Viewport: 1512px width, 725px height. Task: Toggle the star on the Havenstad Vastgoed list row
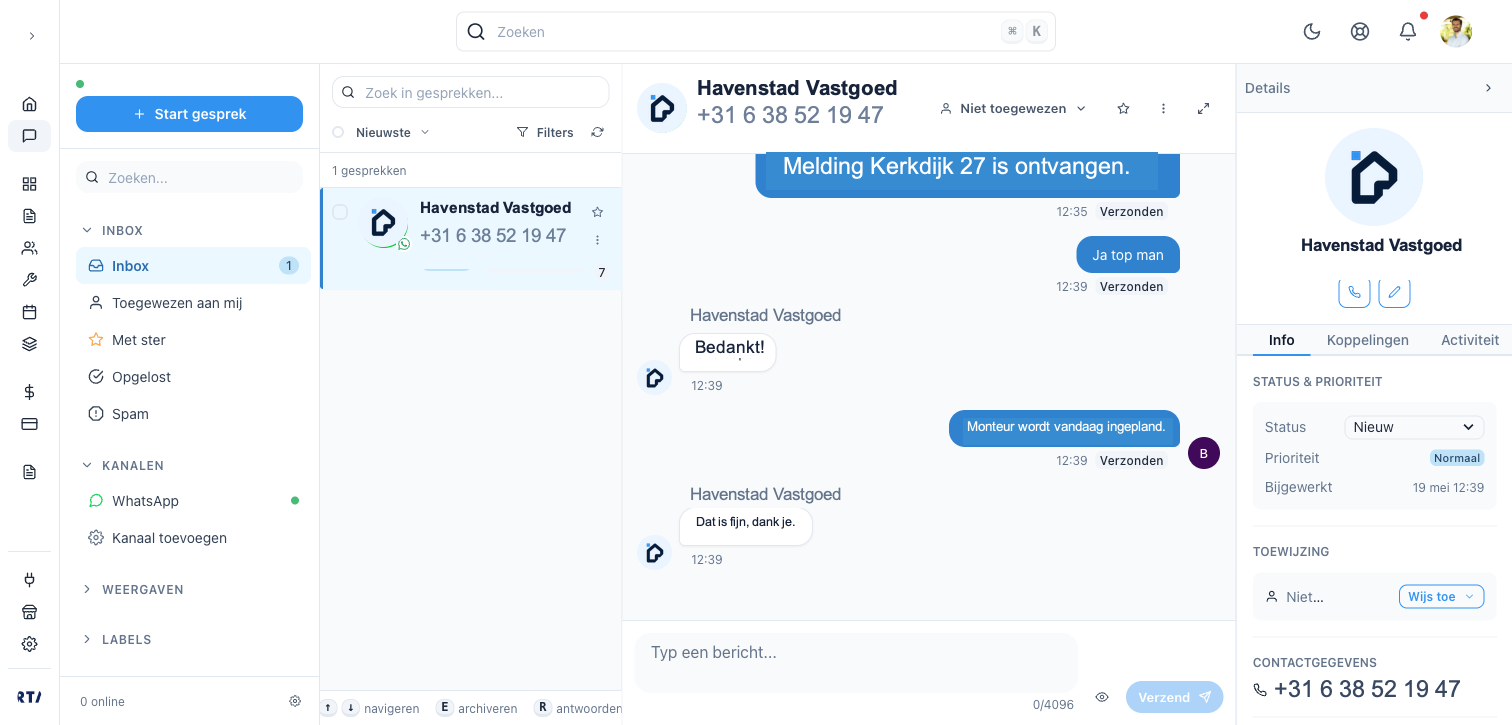point(598,212)
